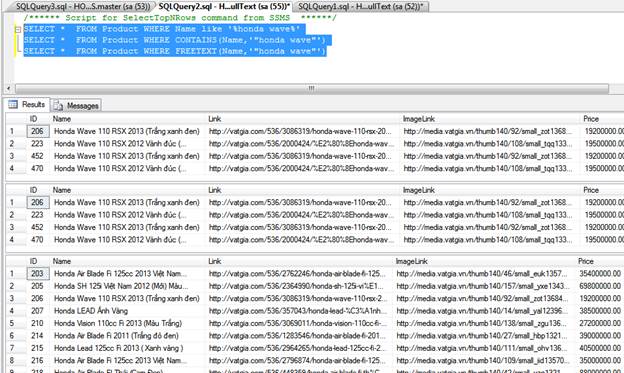Screen dimensions: 624x373
Task: Click the script comment line in the editor
Action: (x=180, y=18)
